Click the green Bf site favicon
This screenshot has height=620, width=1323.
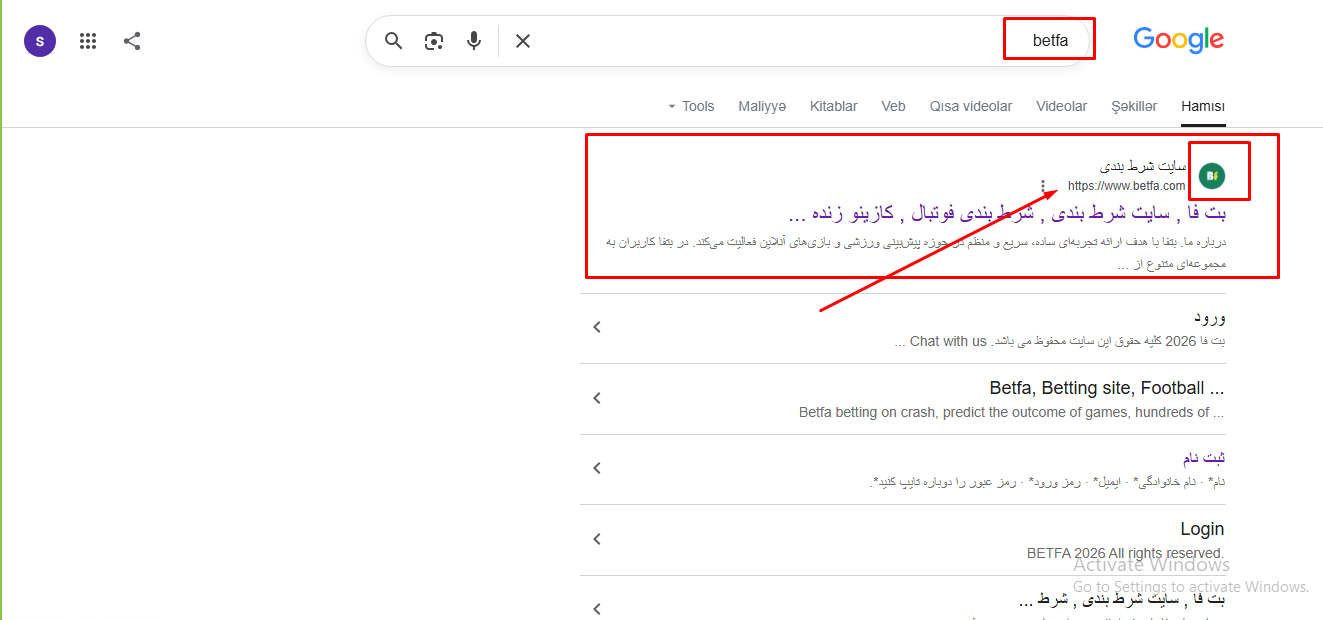click(x=1212, y=176)
